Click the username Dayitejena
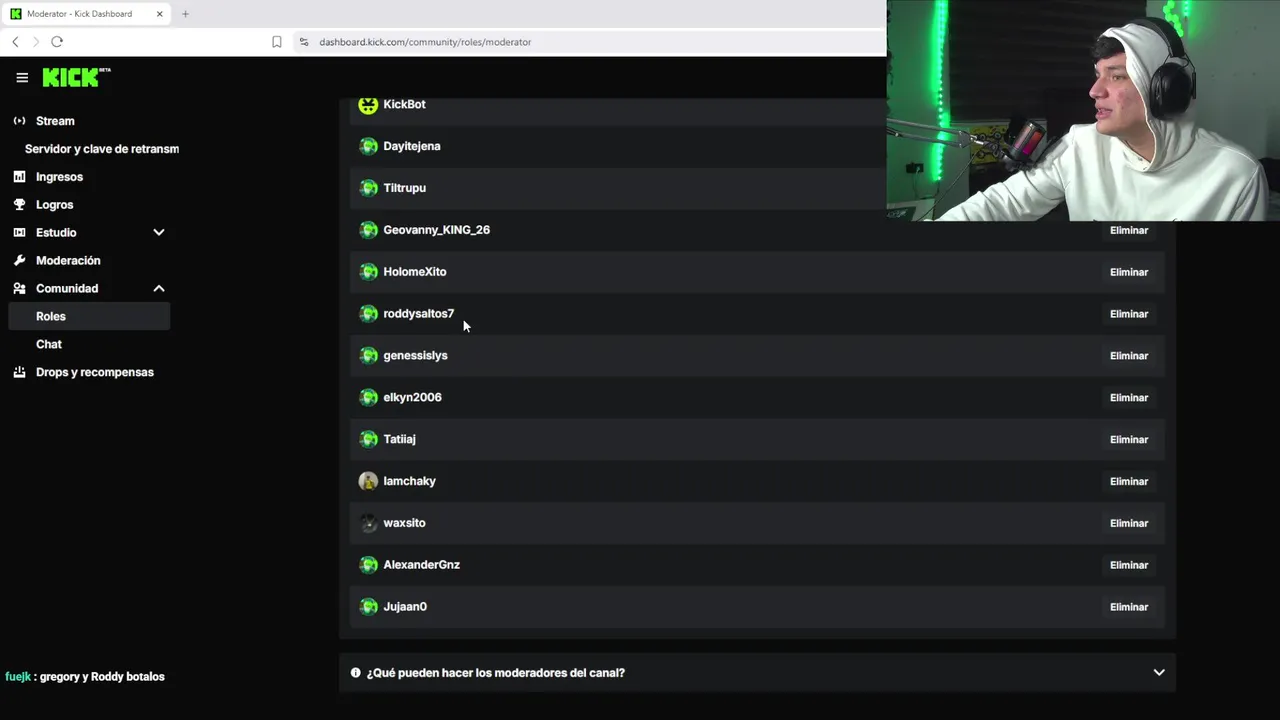The height and width of the screenshot is (720, 1280). [x=411, y=147]
